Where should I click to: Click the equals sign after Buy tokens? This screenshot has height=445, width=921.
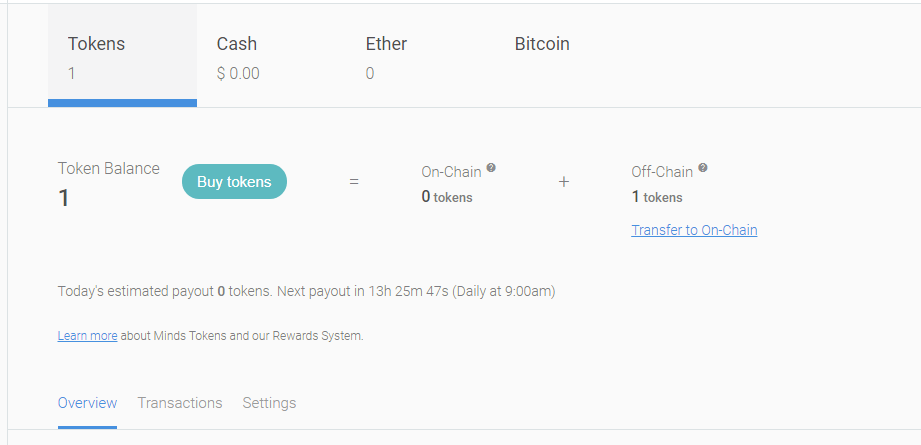click(353, 182)
